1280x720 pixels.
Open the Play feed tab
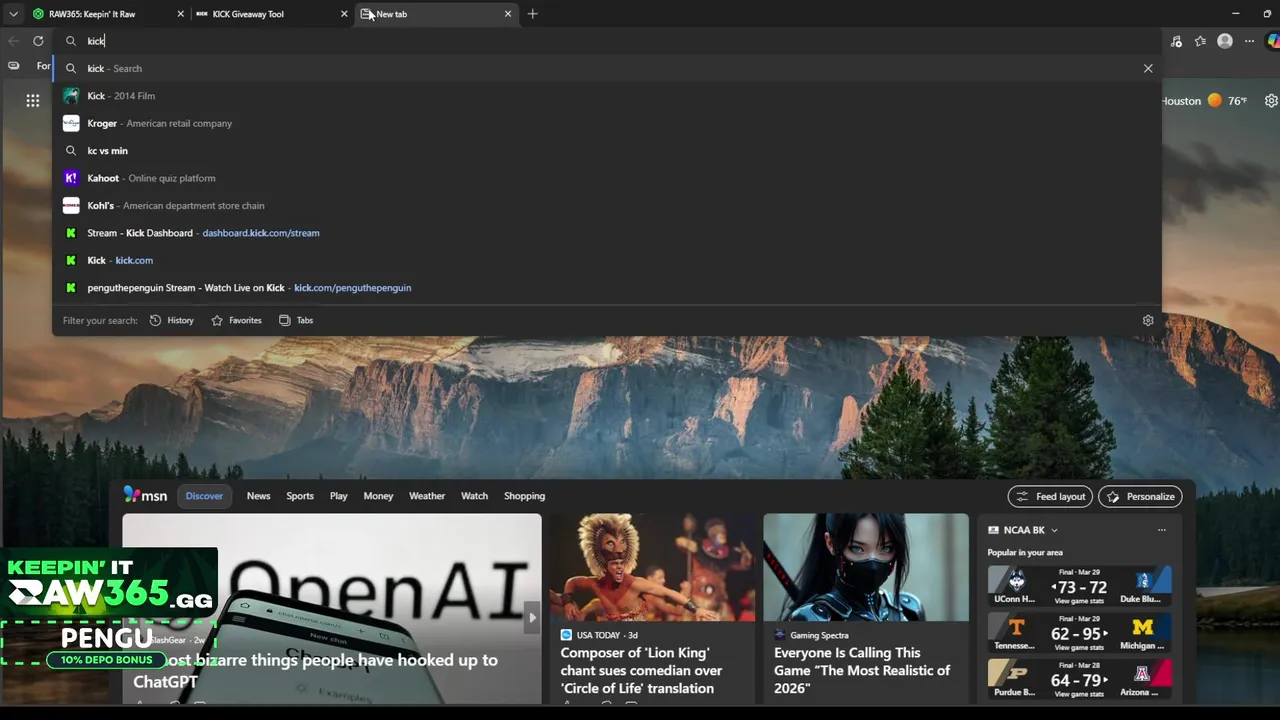click(339, 496)
